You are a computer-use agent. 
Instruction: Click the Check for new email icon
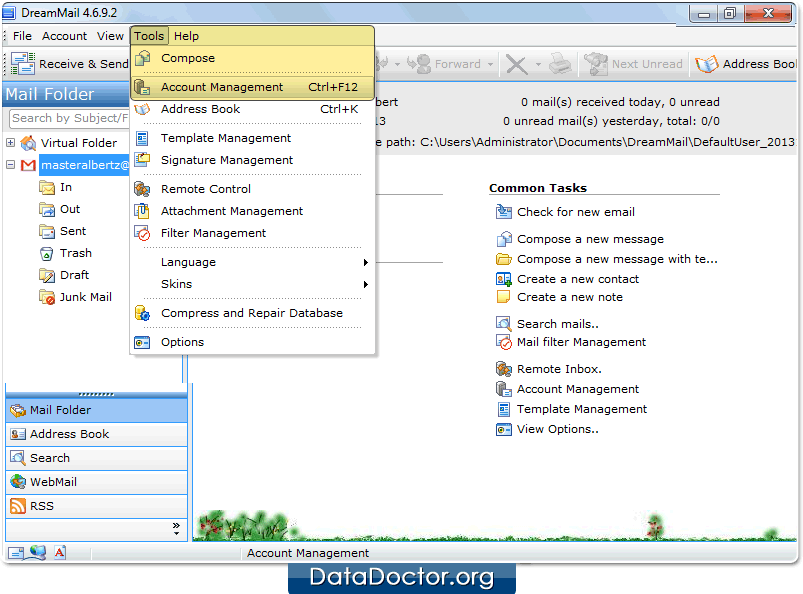click(x=504, y=212)
